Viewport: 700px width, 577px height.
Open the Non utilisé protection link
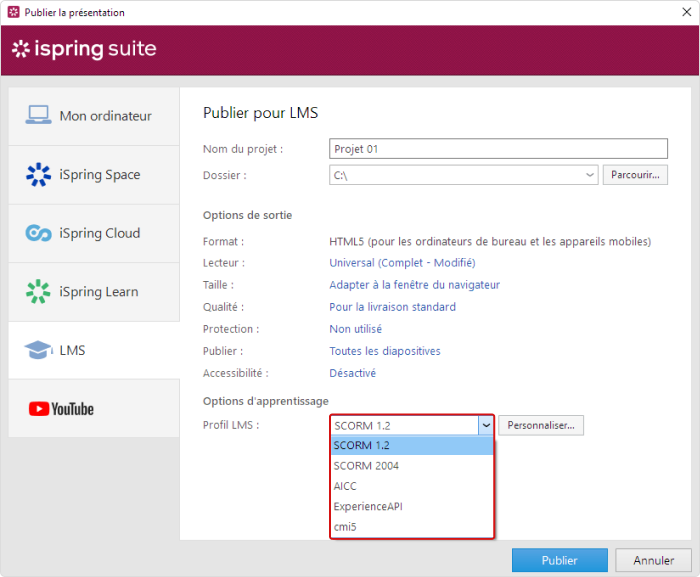point(355,329)
